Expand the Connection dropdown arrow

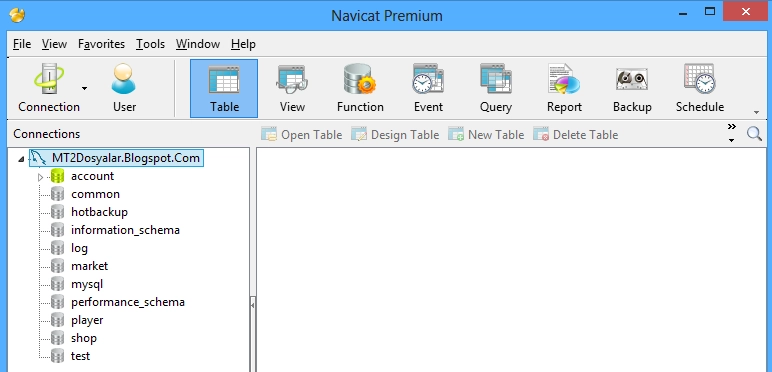[x=84, y=89]
